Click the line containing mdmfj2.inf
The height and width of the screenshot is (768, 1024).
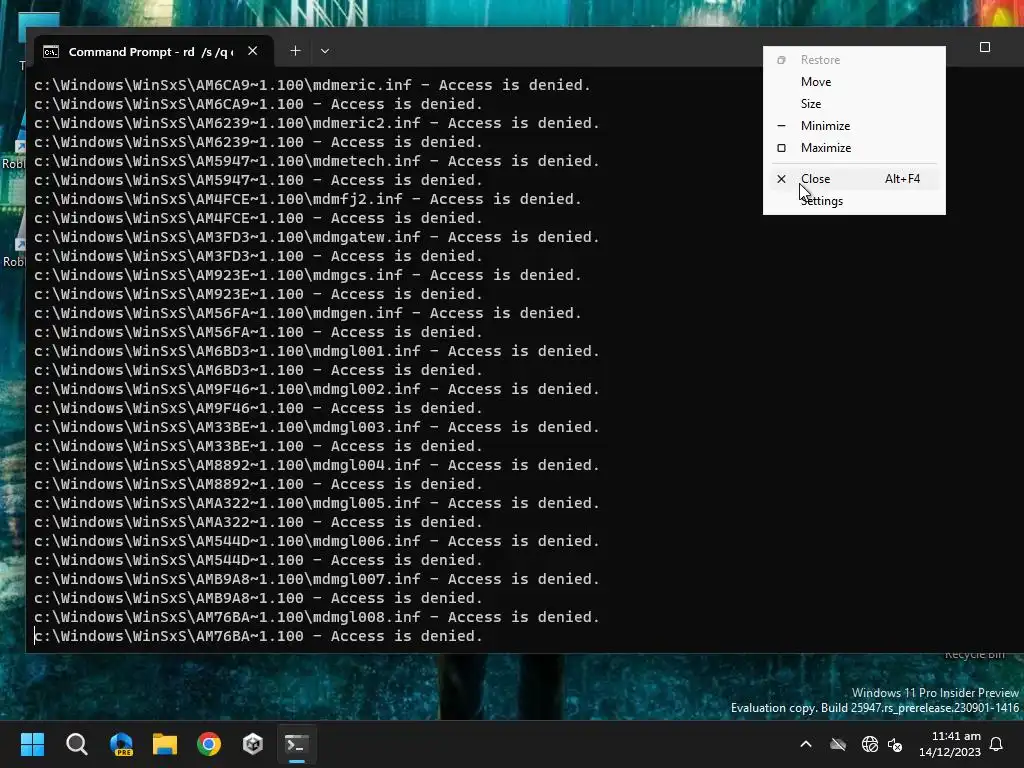click(x=308, y=199)
